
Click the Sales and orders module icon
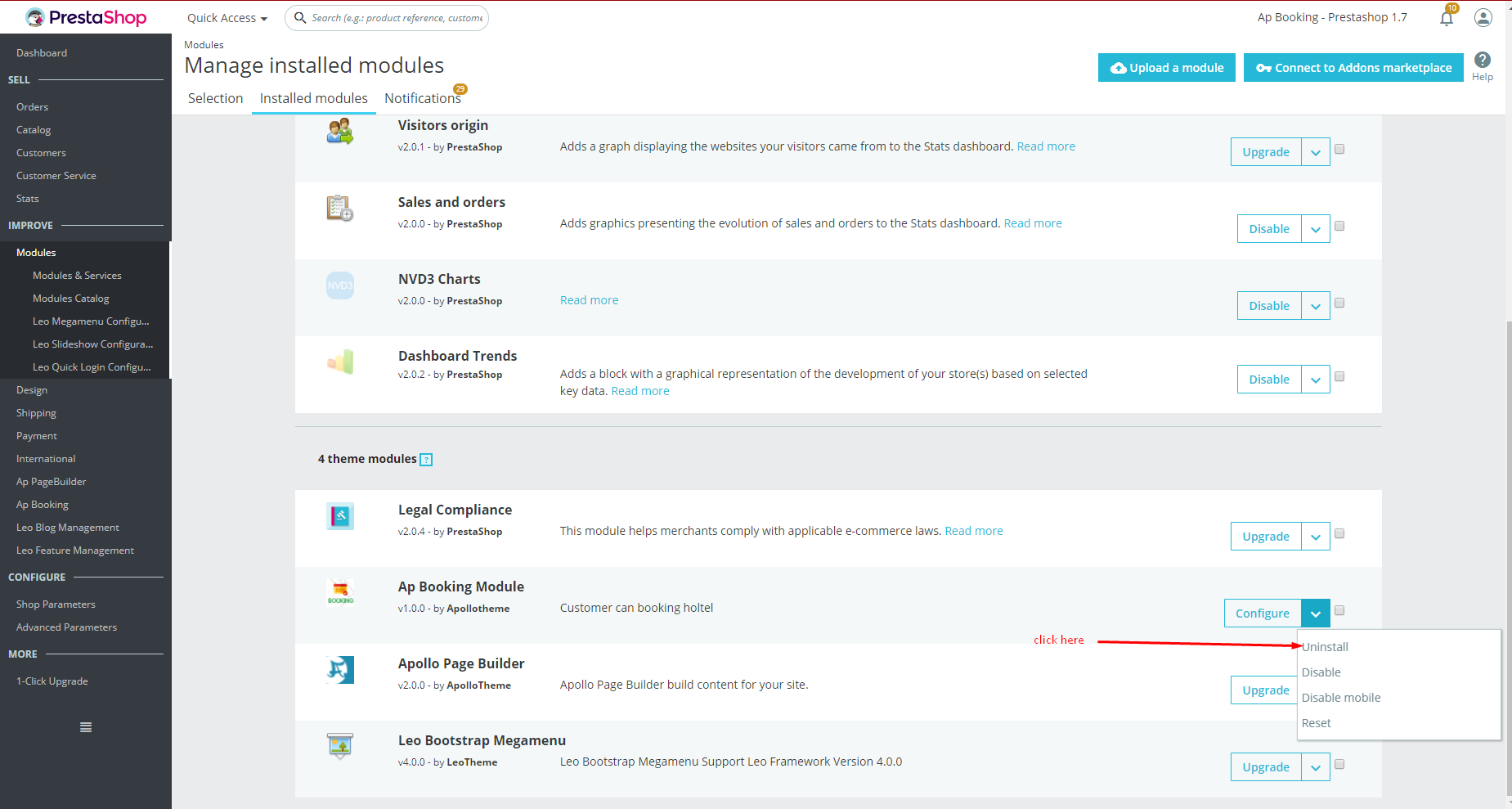coord(340,208)
